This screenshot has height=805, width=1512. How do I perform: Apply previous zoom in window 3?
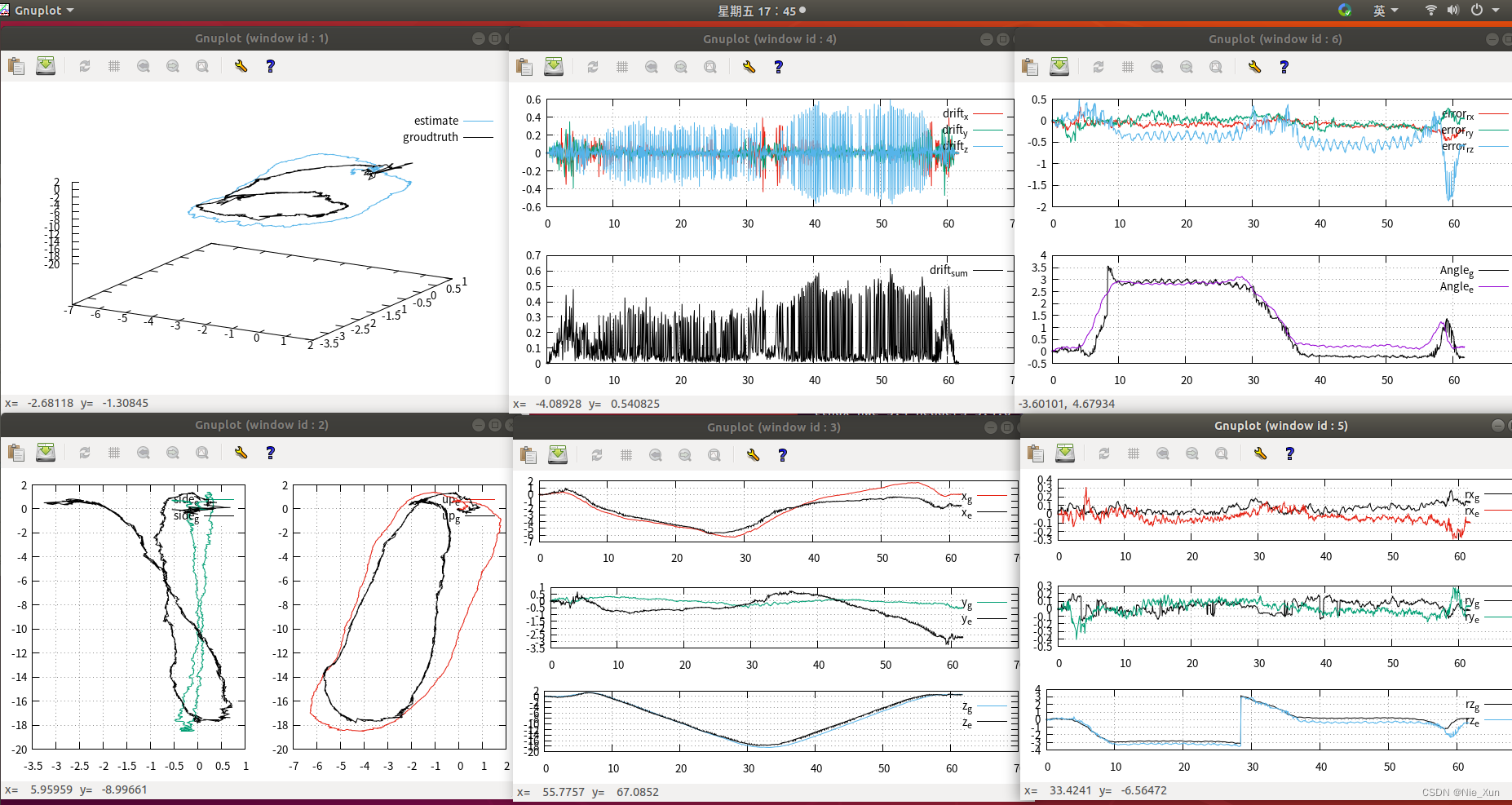(656, 455)
